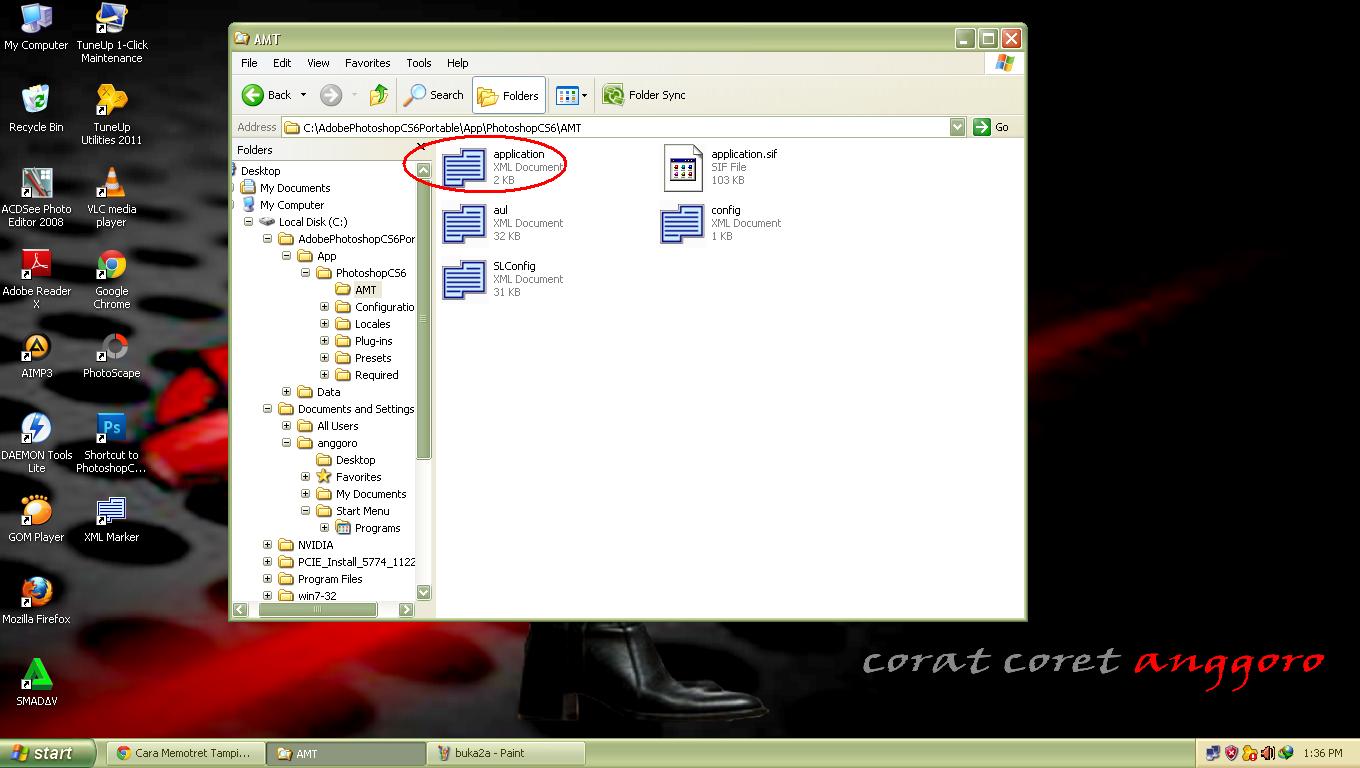
Task: Expand the Program Files folder node
Action: [x=268, y=579]
